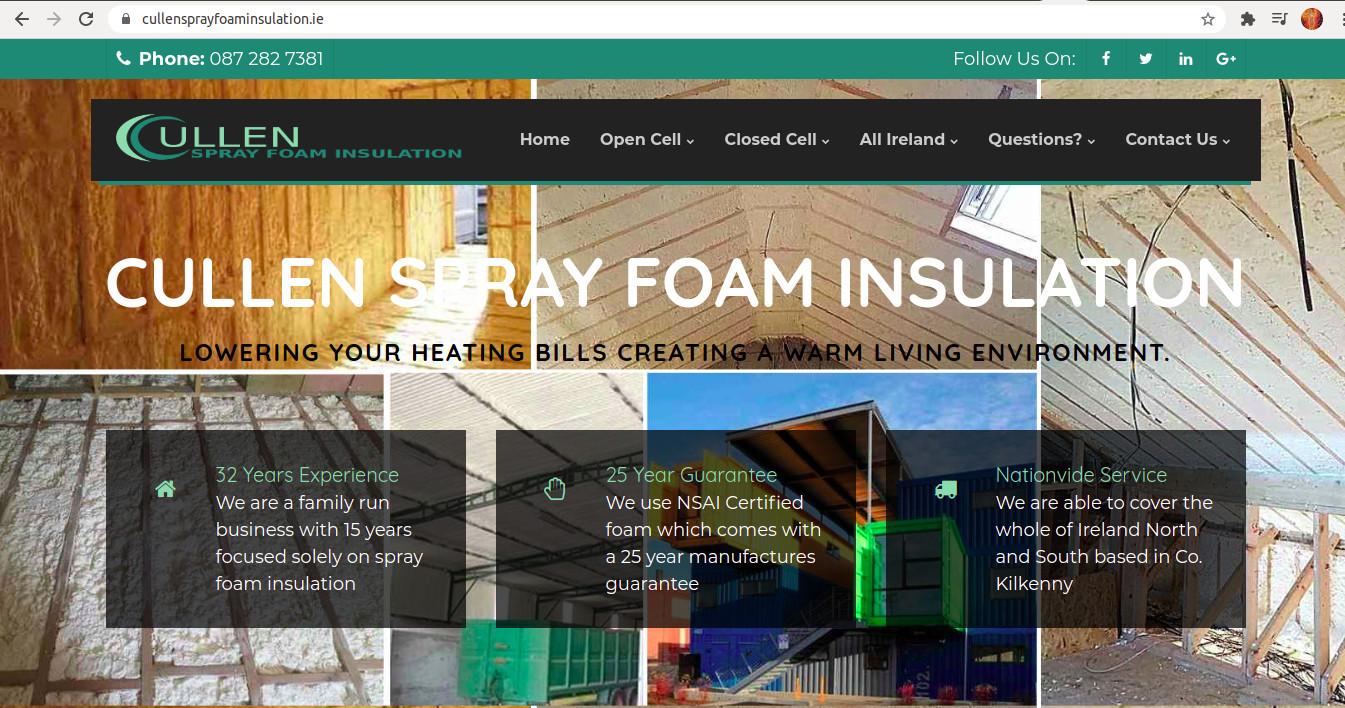Click the Chrome profile avatar icon
This screenshot has width=1345, height=708.
click(1312, 19)
